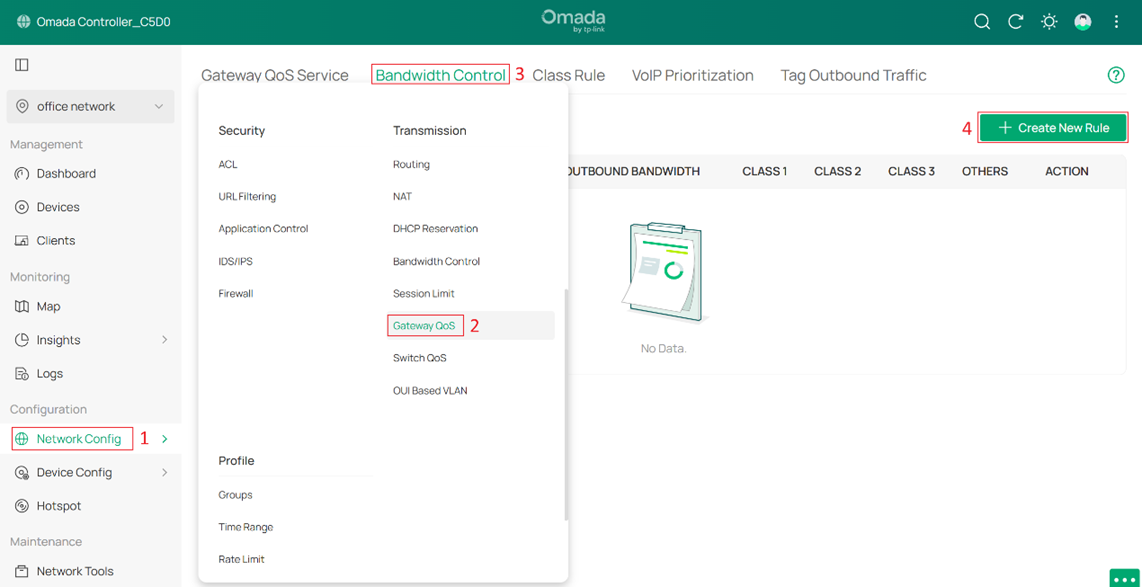Click the refresh icon in header
Image resolution: width=1142 pixels, height=587 pixels.
1015,21
